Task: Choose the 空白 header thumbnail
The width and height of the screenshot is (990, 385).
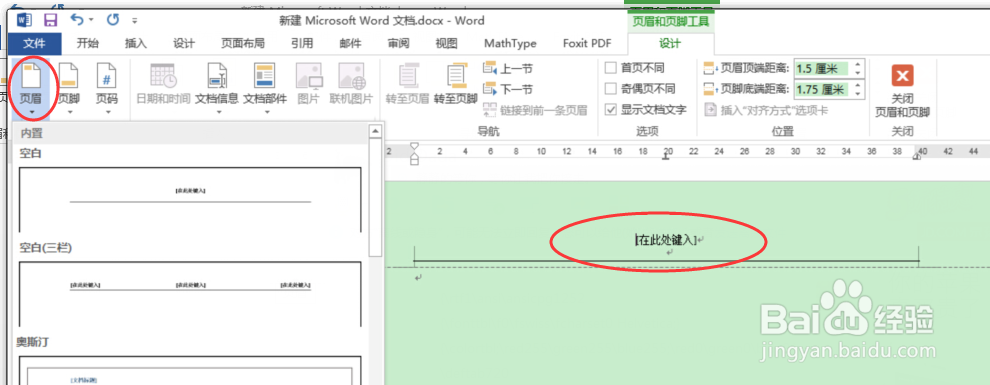Action: click(x=190, y=199)
